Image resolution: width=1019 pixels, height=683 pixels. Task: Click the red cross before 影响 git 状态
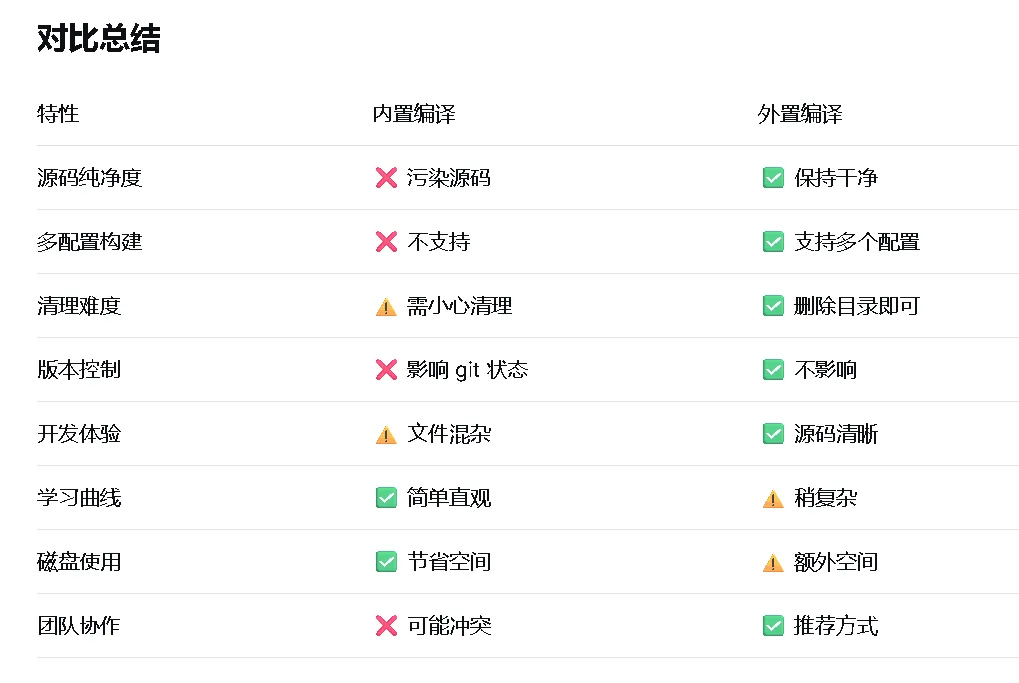pos(386,370)
